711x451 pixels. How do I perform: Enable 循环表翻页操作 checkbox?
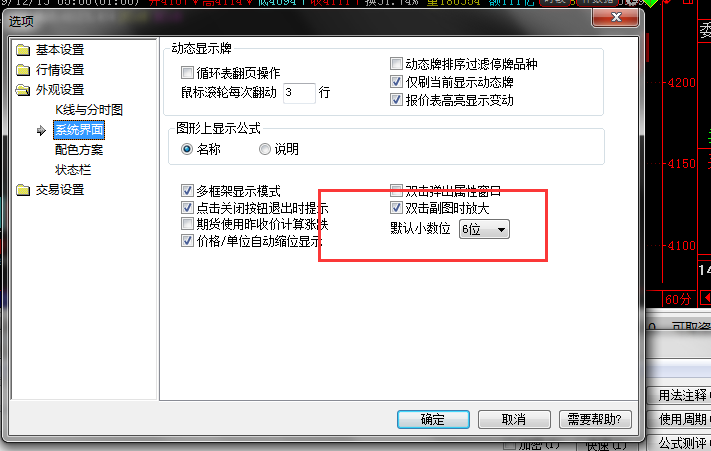[187, 73]
